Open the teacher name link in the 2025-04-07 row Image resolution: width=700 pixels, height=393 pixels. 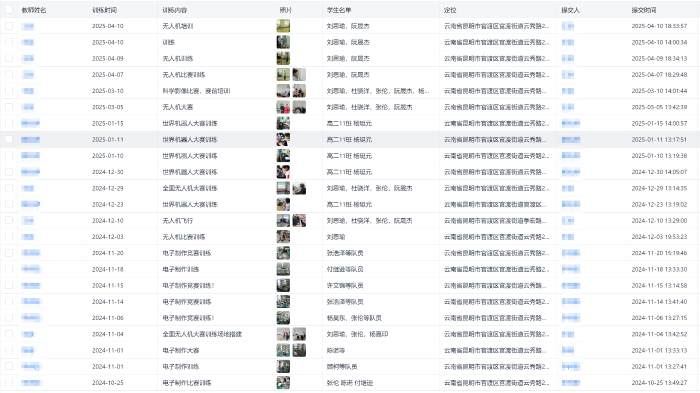pos(28,75)
